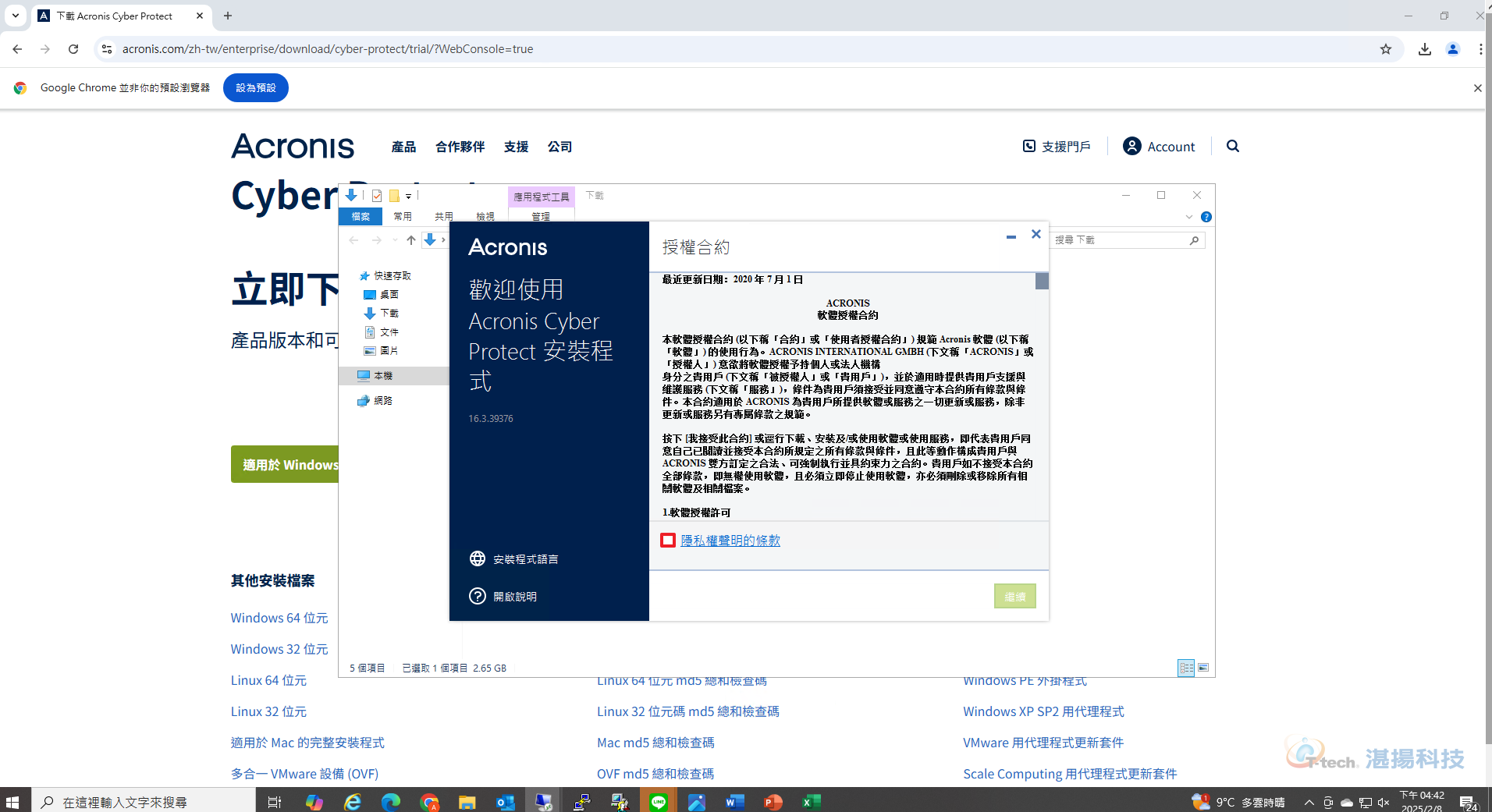Click website search magnifier icon
1492x812 pixels.
pyautogui.click(x=1233, y=146)
